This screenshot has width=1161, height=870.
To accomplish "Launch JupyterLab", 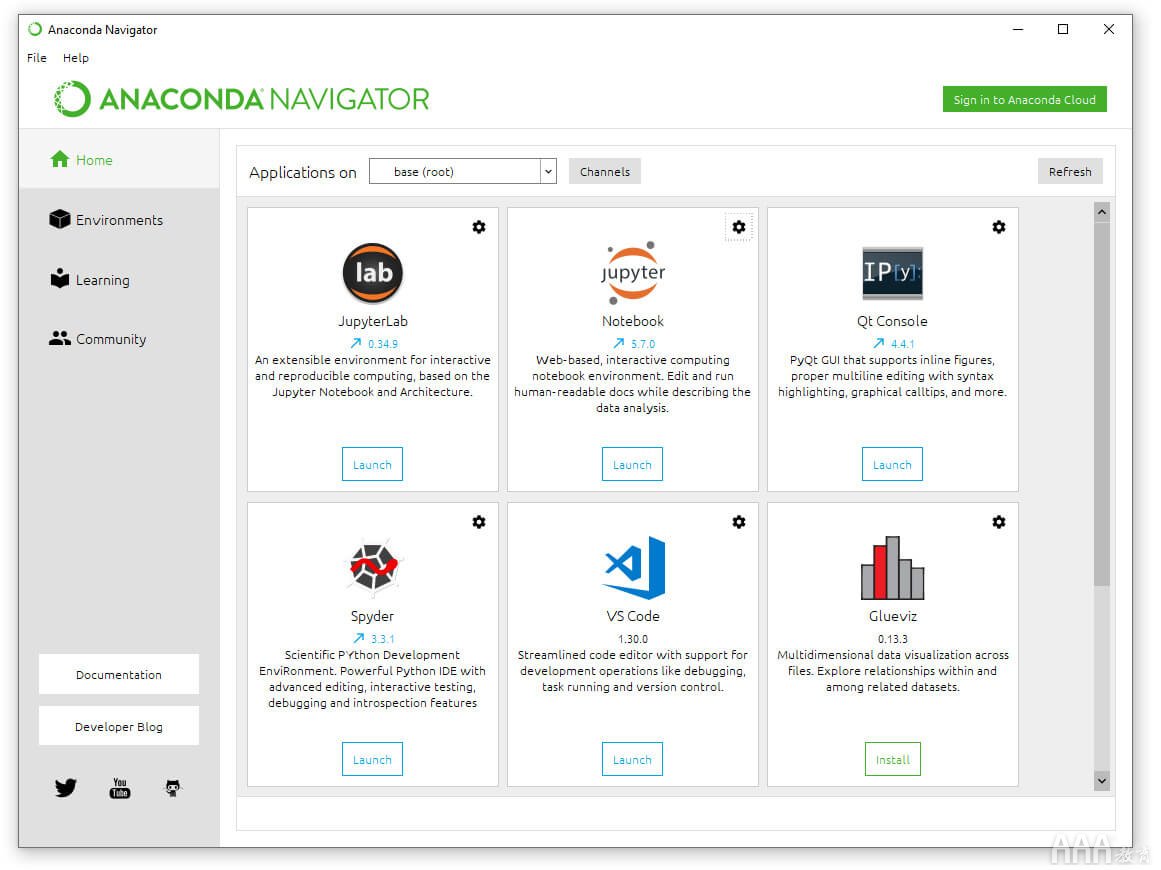I will coord(372,464).
